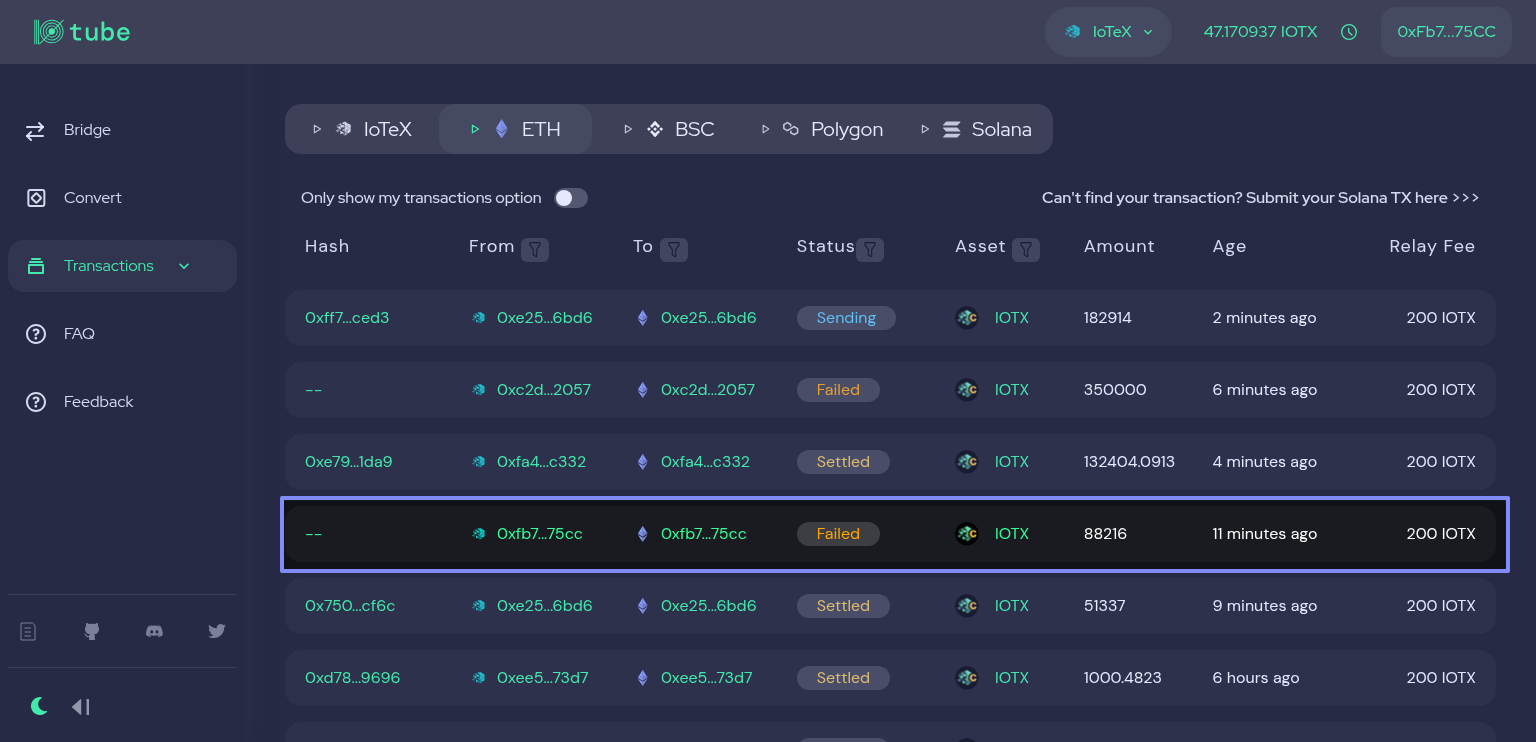Viewport: 1536px width, 742px height.
Task: Open the docs icon in sidebar footer
Action: point(28,631)
